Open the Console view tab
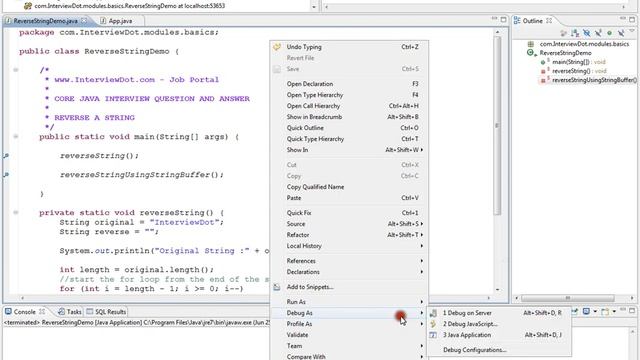Viewport: 640px width, 360px height. [24, 311]
